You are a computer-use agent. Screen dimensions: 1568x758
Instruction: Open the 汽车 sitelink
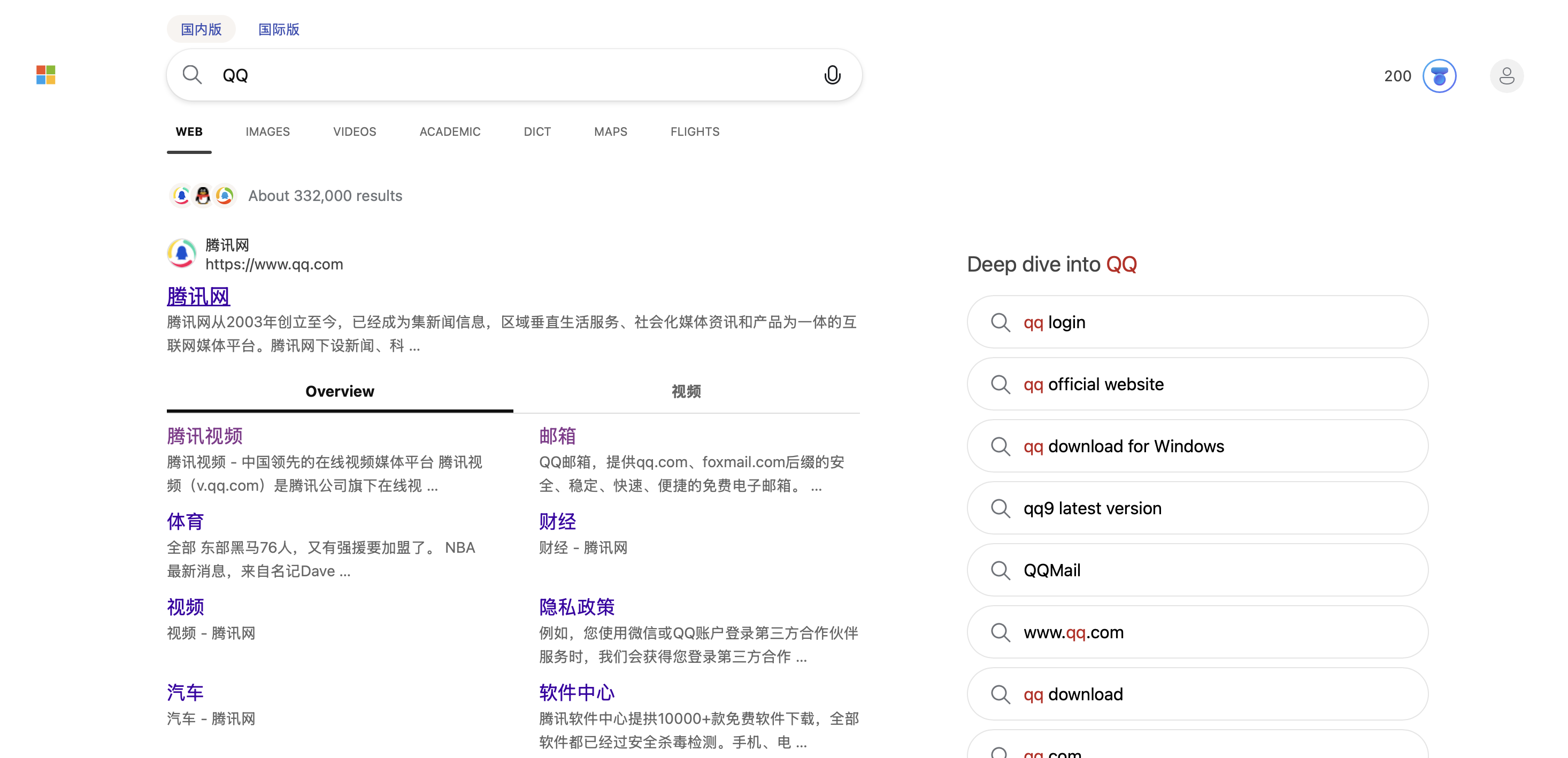point(186,692)
